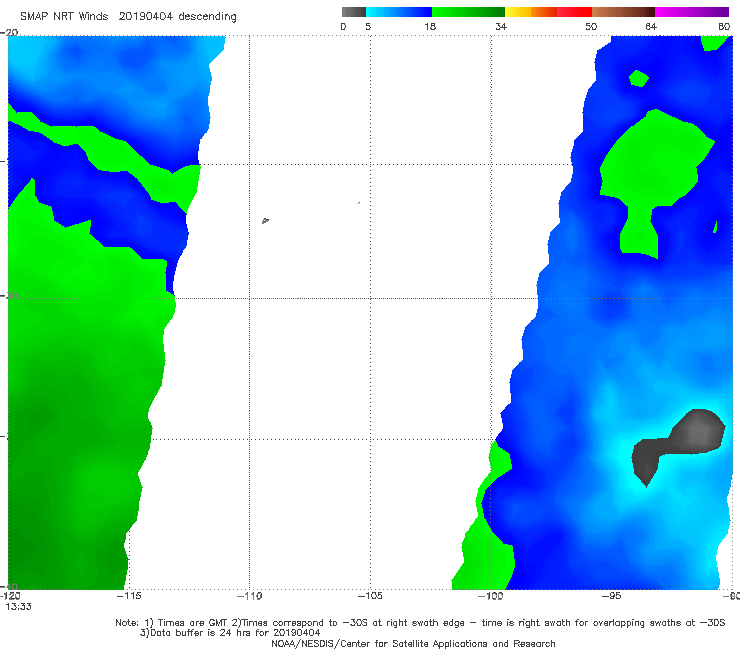Click the green 18-34 segment of color scale

coord(468,12)
